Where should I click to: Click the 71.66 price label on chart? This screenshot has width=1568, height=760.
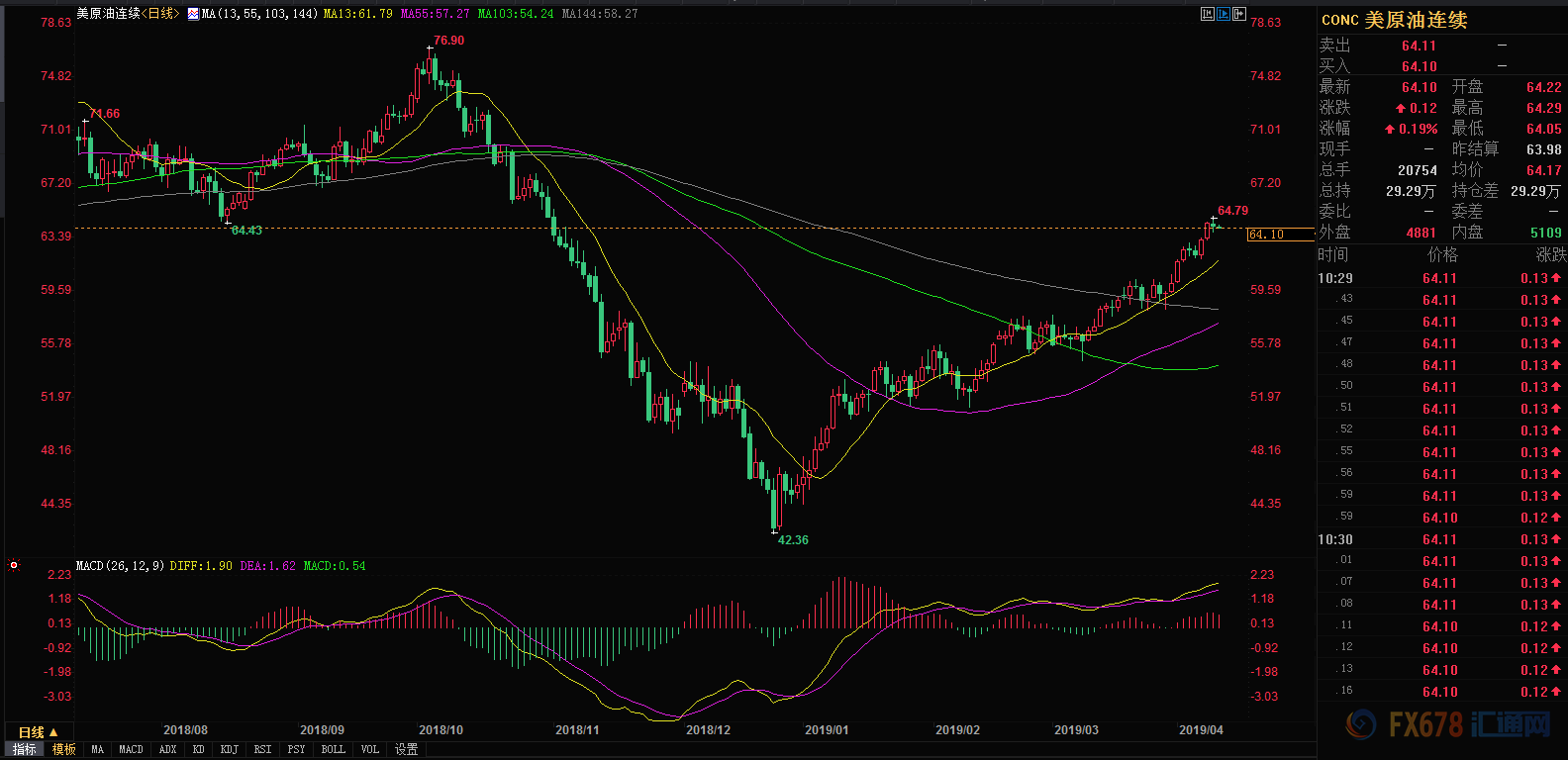[x=105, y=114]
